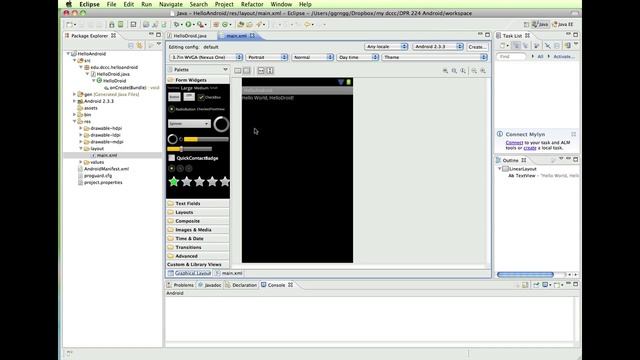Select the RadioButton widget in palette
This screenshot has width=640, height=360.
pyautogui.click(x=182, y=109)
